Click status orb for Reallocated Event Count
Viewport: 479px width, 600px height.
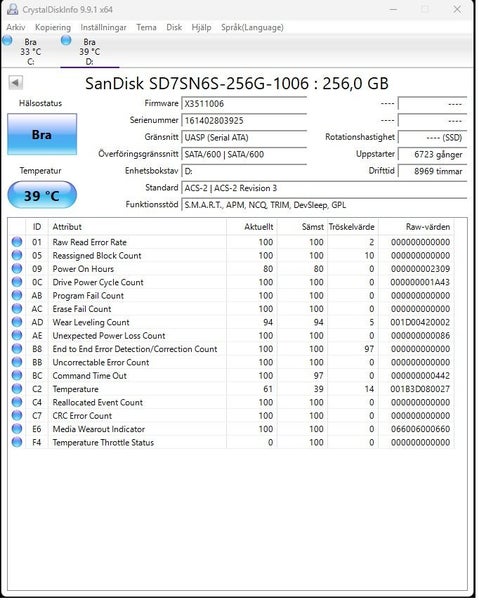pos(17,402)
